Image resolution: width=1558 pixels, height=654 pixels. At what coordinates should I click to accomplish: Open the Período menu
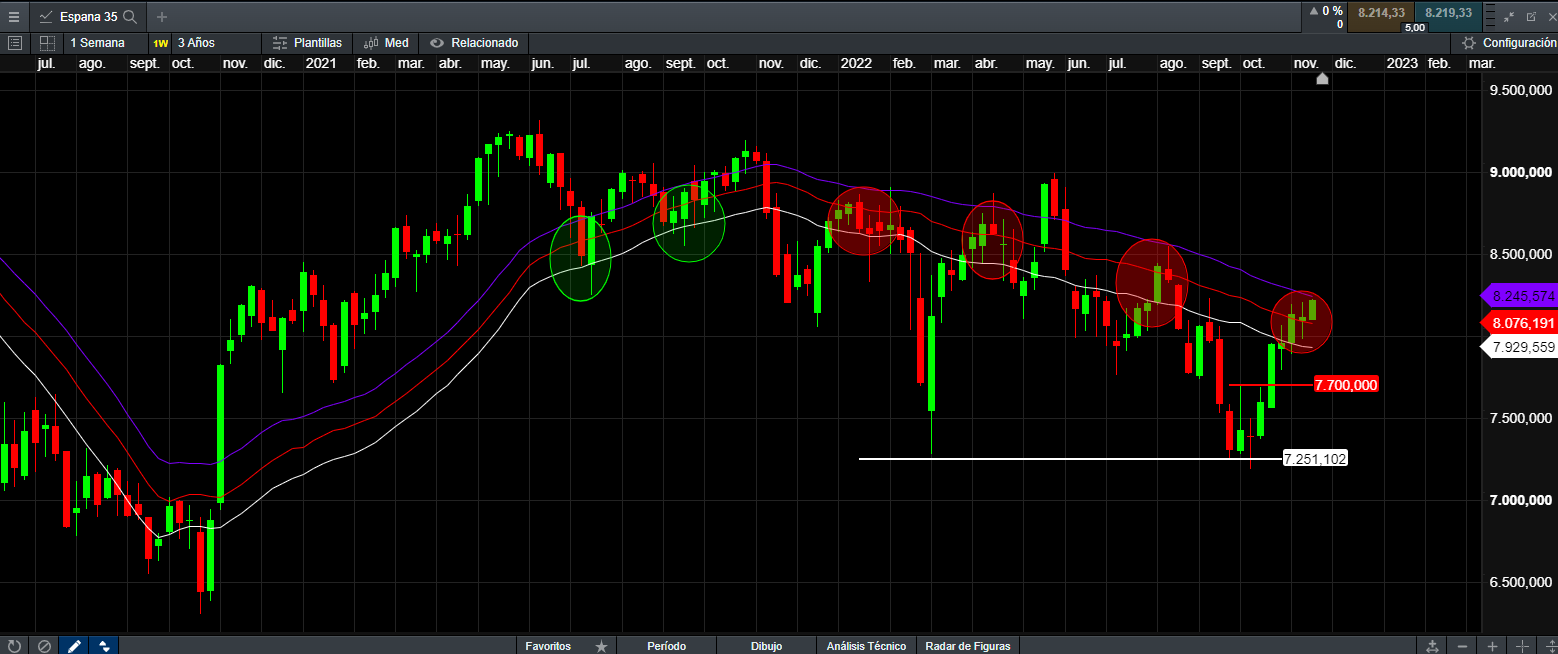667,646
